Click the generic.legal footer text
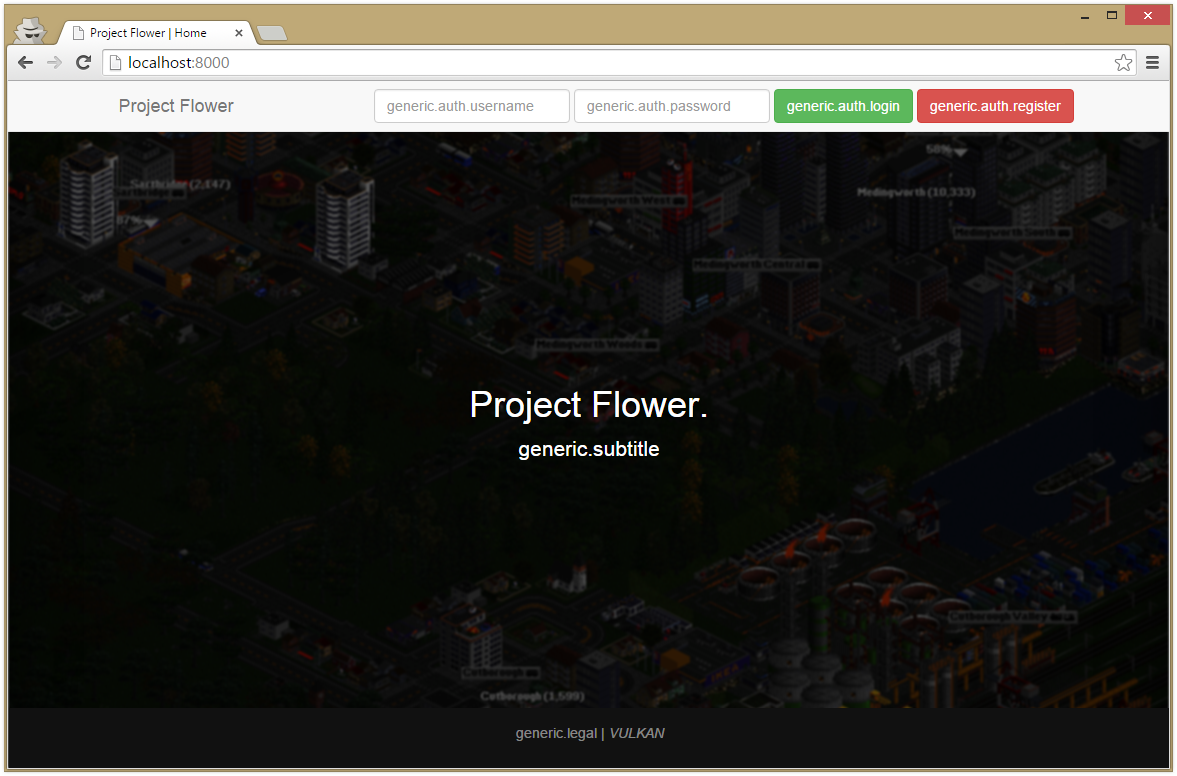 (556, 733)
